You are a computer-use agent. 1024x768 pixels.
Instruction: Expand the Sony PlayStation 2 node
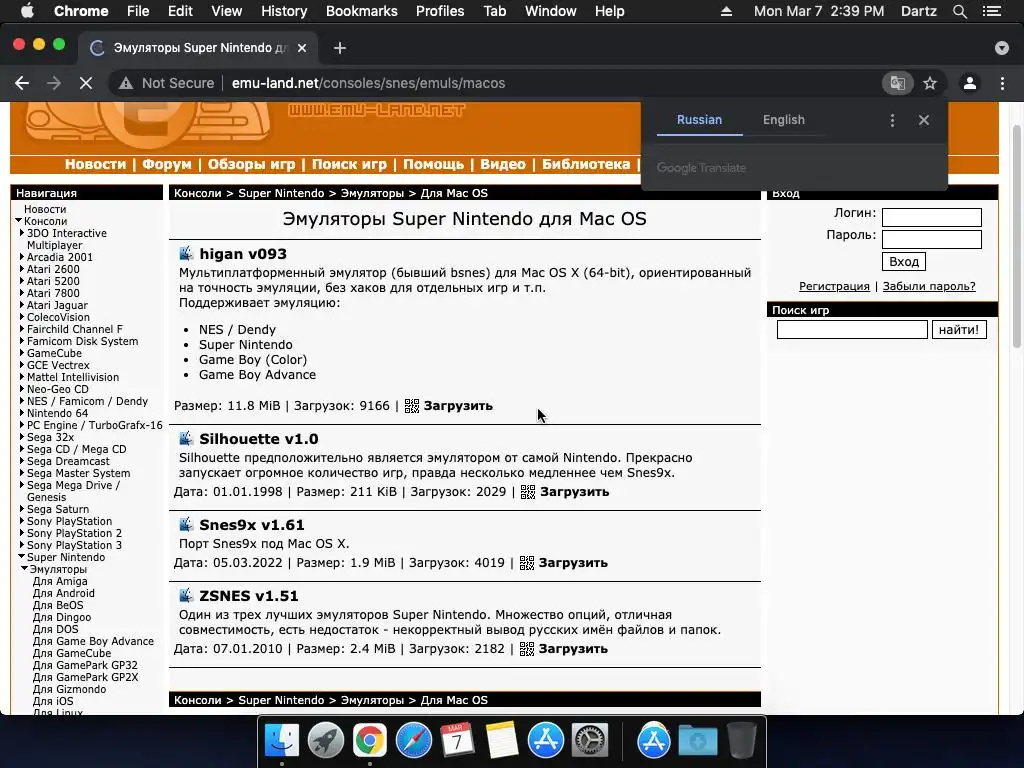click(22, 534)
